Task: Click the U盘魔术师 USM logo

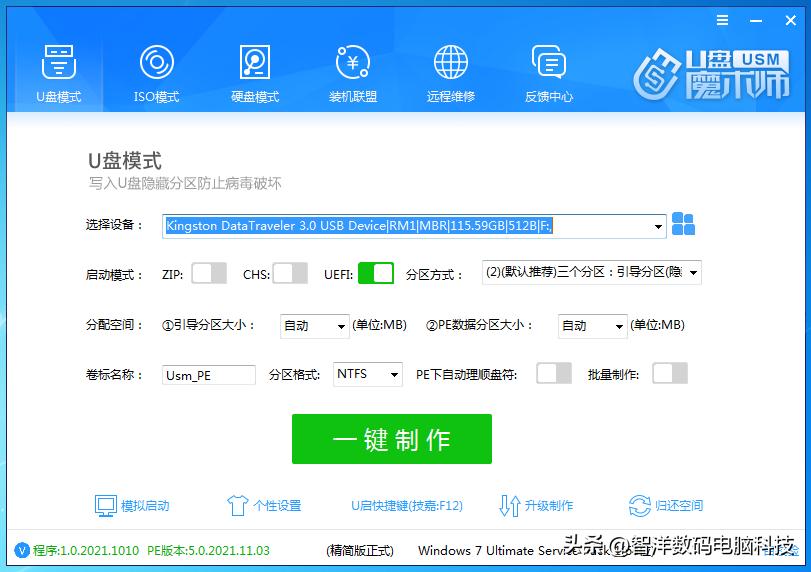Action: pyautogui.click(x=711, y=75)
